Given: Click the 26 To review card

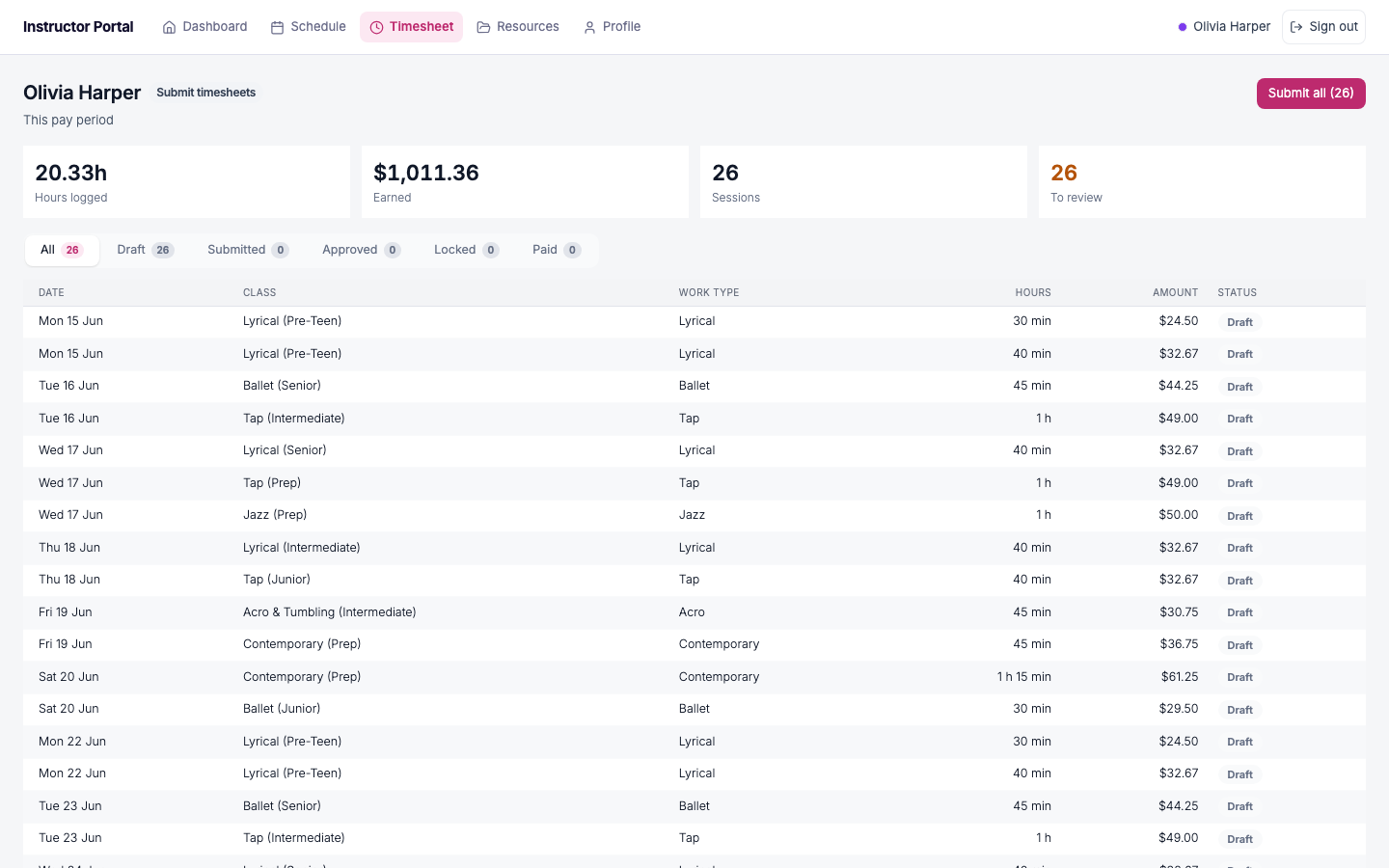Looking at the screenshot, I should [x=1202, y=181].
